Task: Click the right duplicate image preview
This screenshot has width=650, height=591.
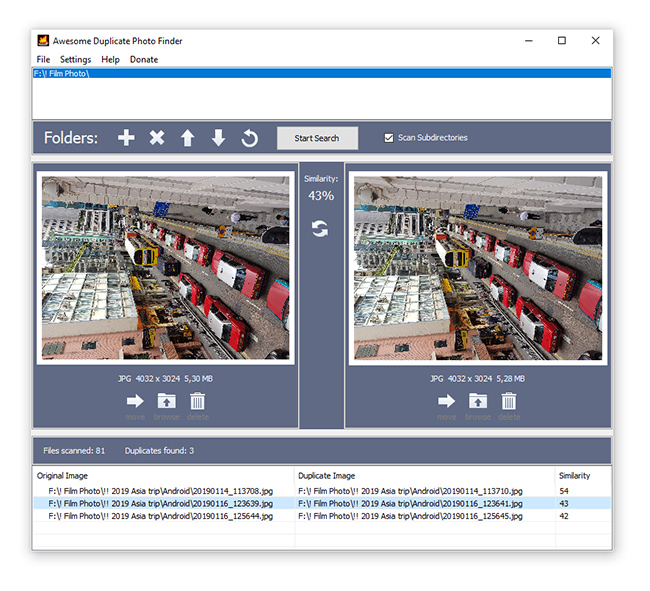Action: click(478, 268)
